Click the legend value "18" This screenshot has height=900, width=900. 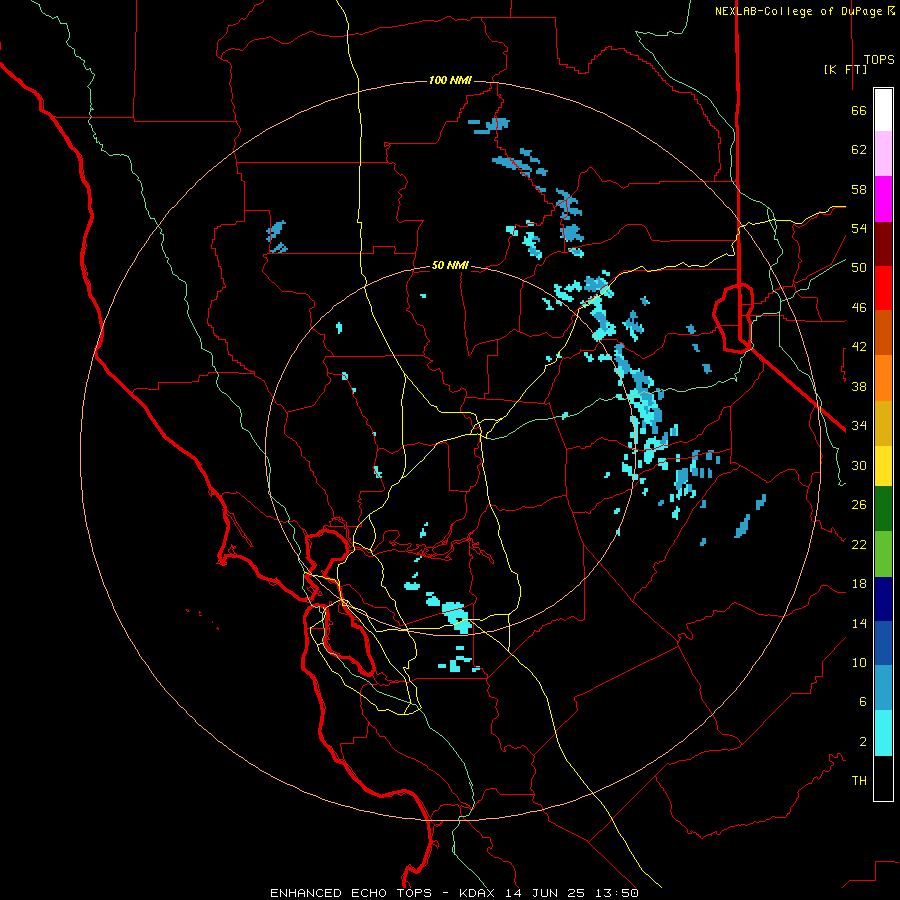[859, 584]
